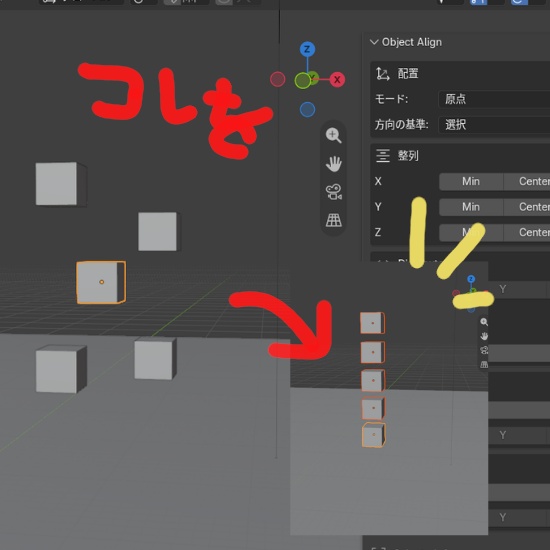
Task: Click the 整列 section align-lines icon
Action: pyautogui.click(x=383, y=156)
